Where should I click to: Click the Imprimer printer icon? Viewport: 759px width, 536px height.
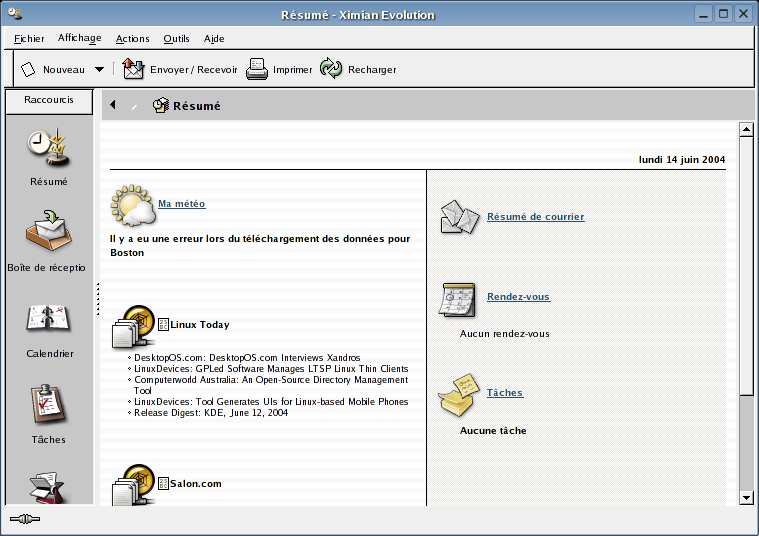click(257, 70)
